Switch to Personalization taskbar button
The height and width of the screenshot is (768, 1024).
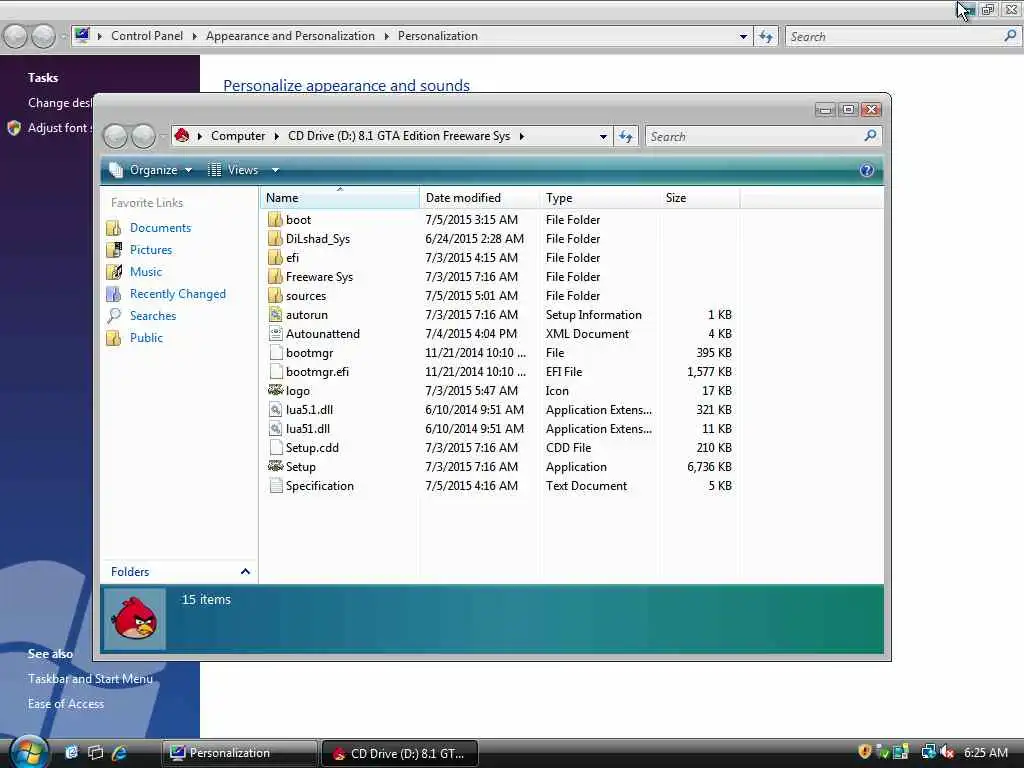point(240,753)
